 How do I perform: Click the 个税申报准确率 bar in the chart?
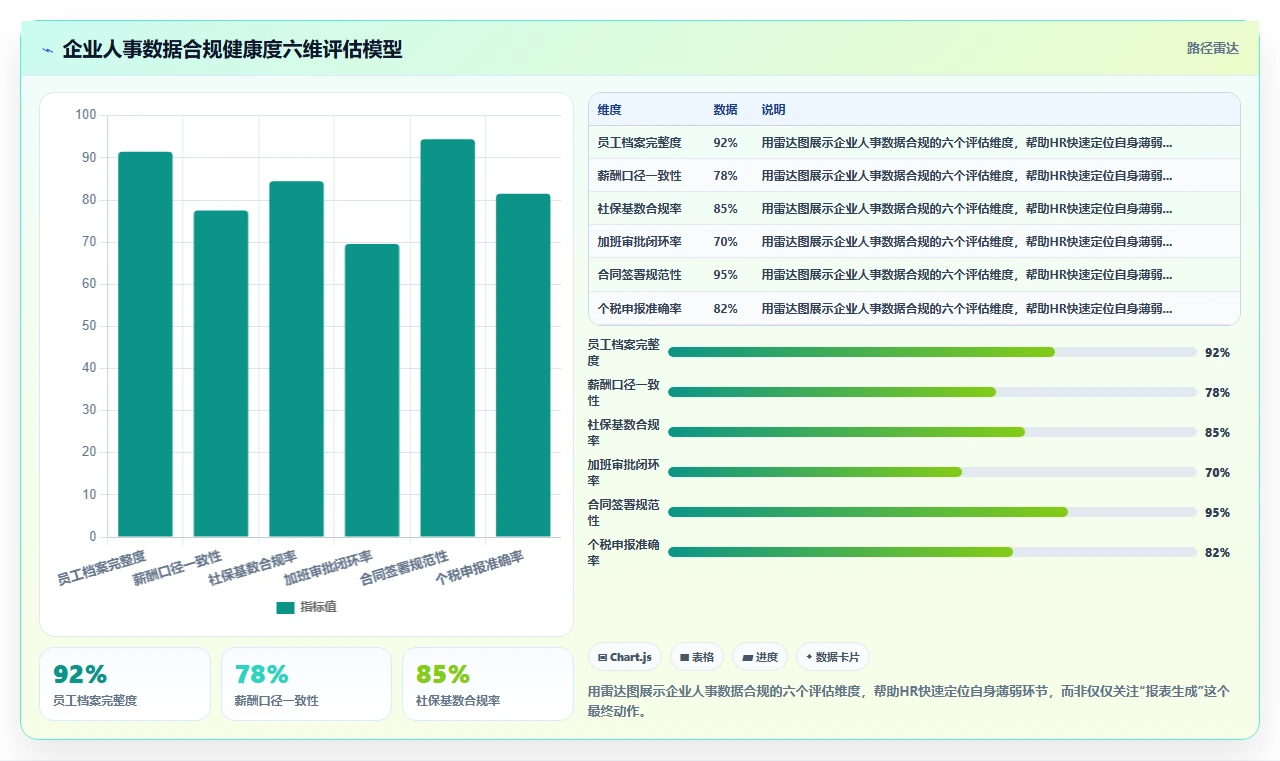click(523, 365)
